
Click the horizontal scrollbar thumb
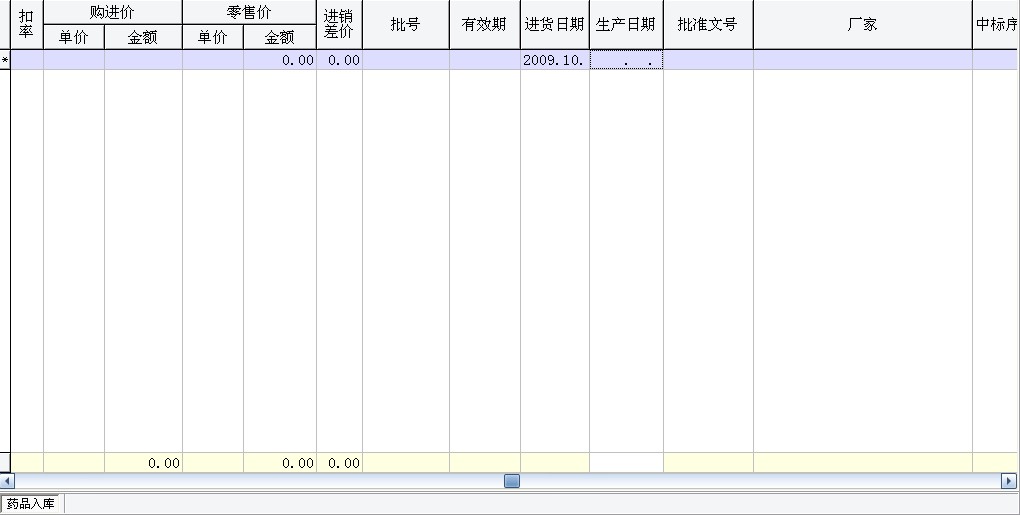click(x=512, y=481)
